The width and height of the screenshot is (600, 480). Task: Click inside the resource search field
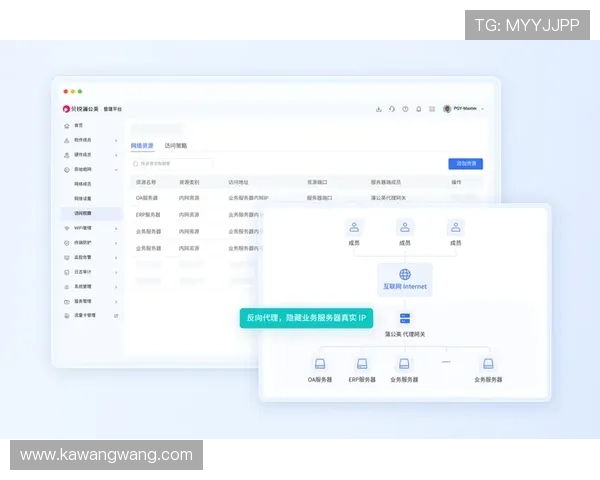click(x=172, y=164)
